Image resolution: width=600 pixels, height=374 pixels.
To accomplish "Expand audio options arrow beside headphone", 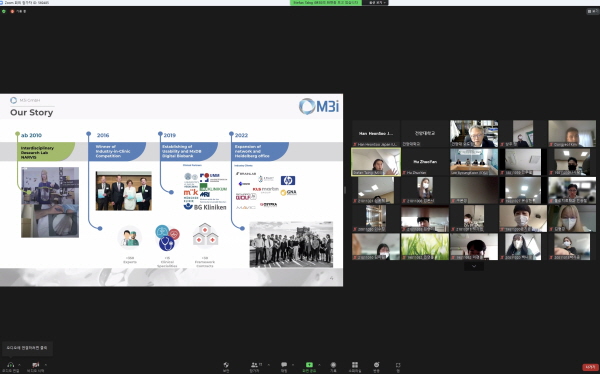I will tap(19, 364).
